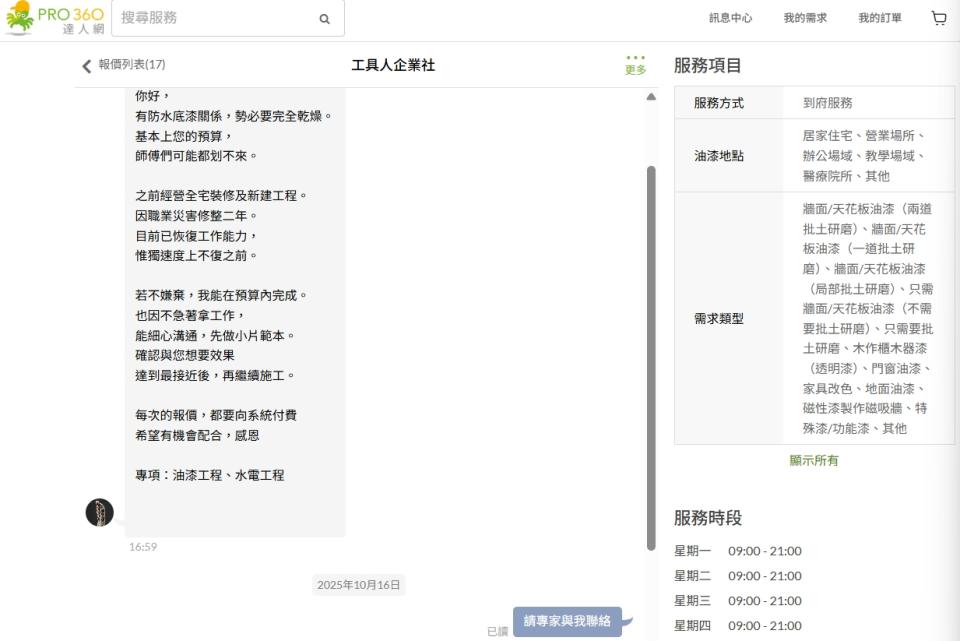This screenshot has width=960, height=641.
Task: Click the PRO360 達人網 logo
Action: tap(54, 18)
